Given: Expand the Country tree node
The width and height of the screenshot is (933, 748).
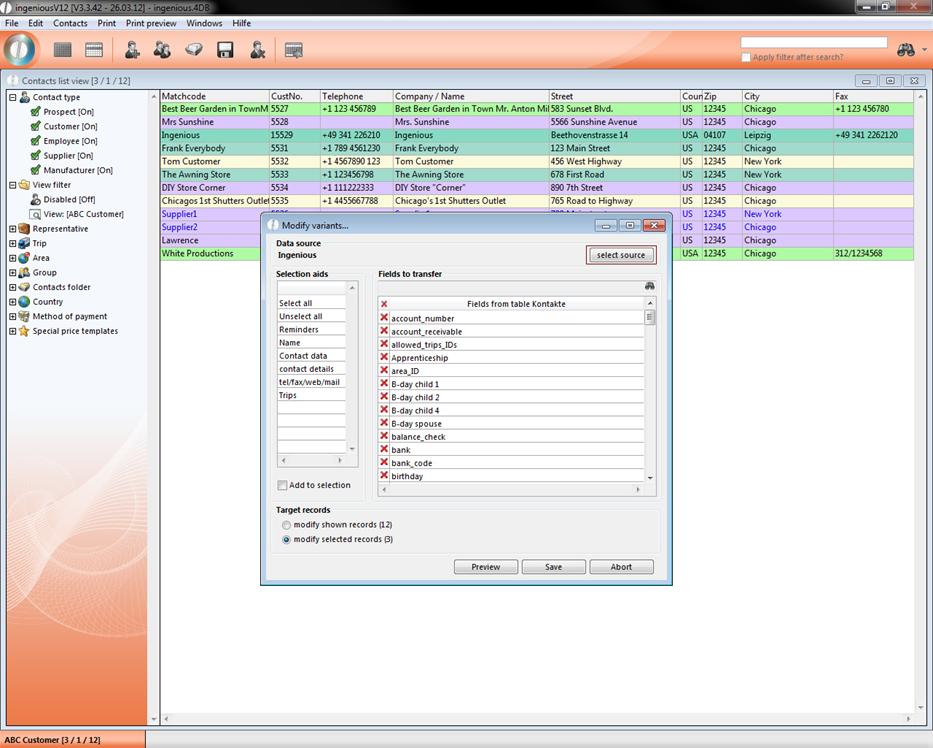Looking at the screenshot, I should 13,302.
